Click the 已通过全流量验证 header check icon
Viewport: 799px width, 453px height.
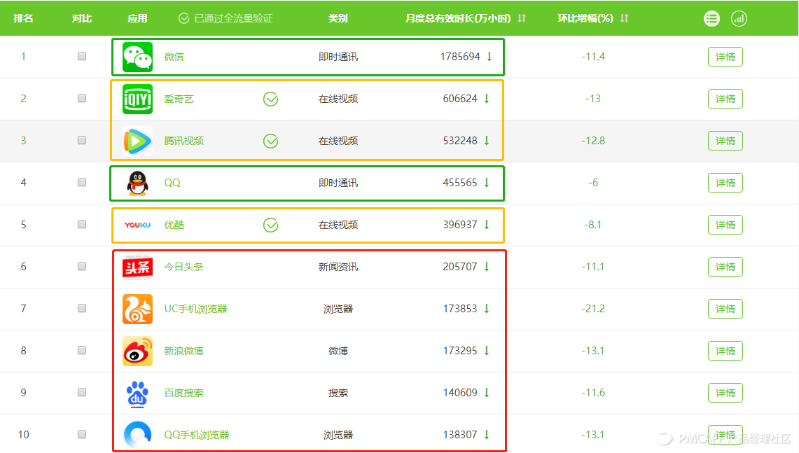click(x=183, y=18)
